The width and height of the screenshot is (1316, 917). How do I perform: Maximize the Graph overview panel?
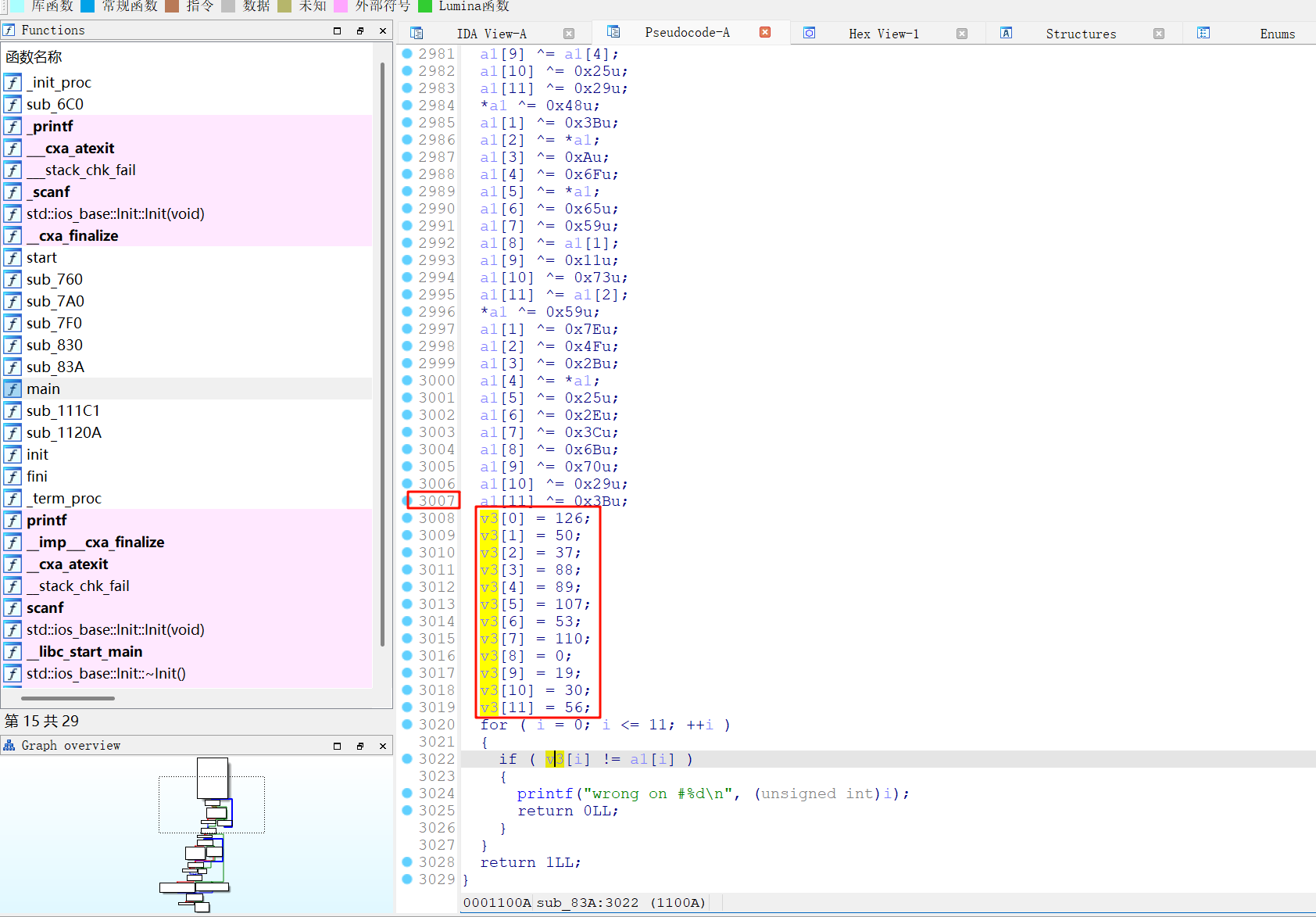(x=338, y=746)
